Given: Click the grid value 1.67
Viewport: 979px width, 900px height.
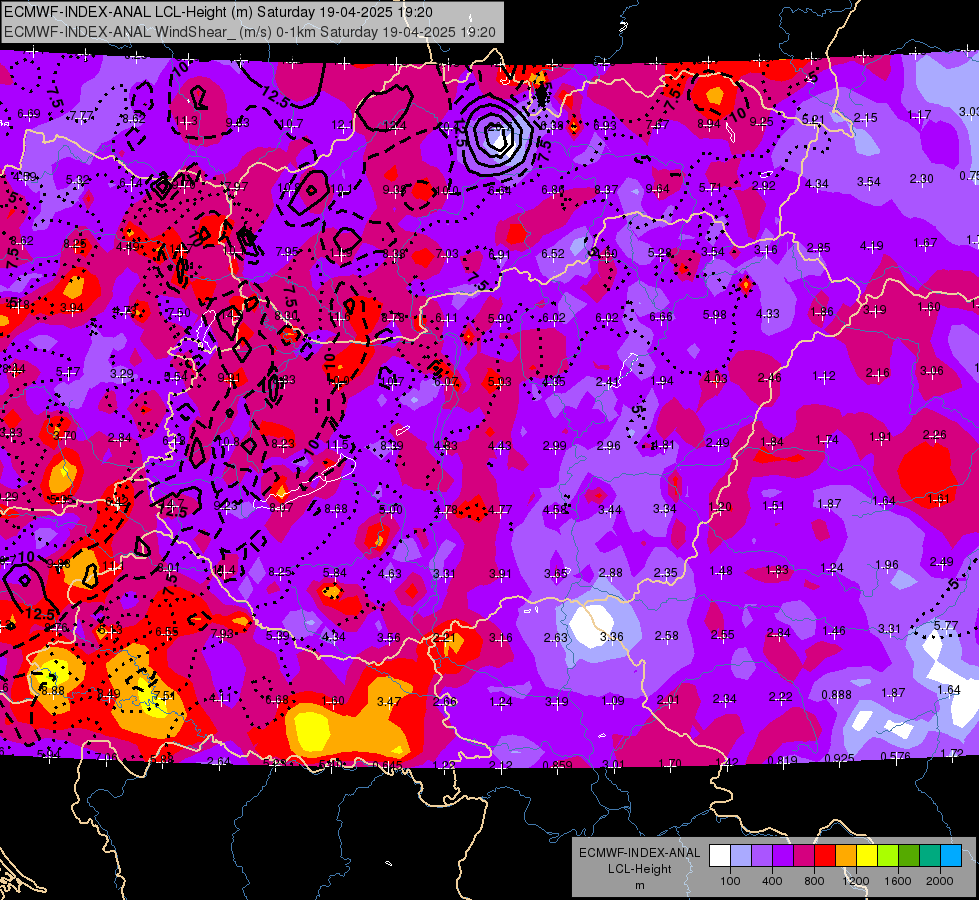Looking at the screenshot, I should point(925,243).
